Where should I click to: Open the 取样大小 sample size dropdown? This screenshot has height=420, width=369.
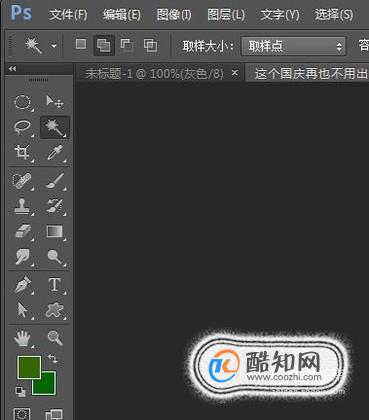click(x=294, y=46)
